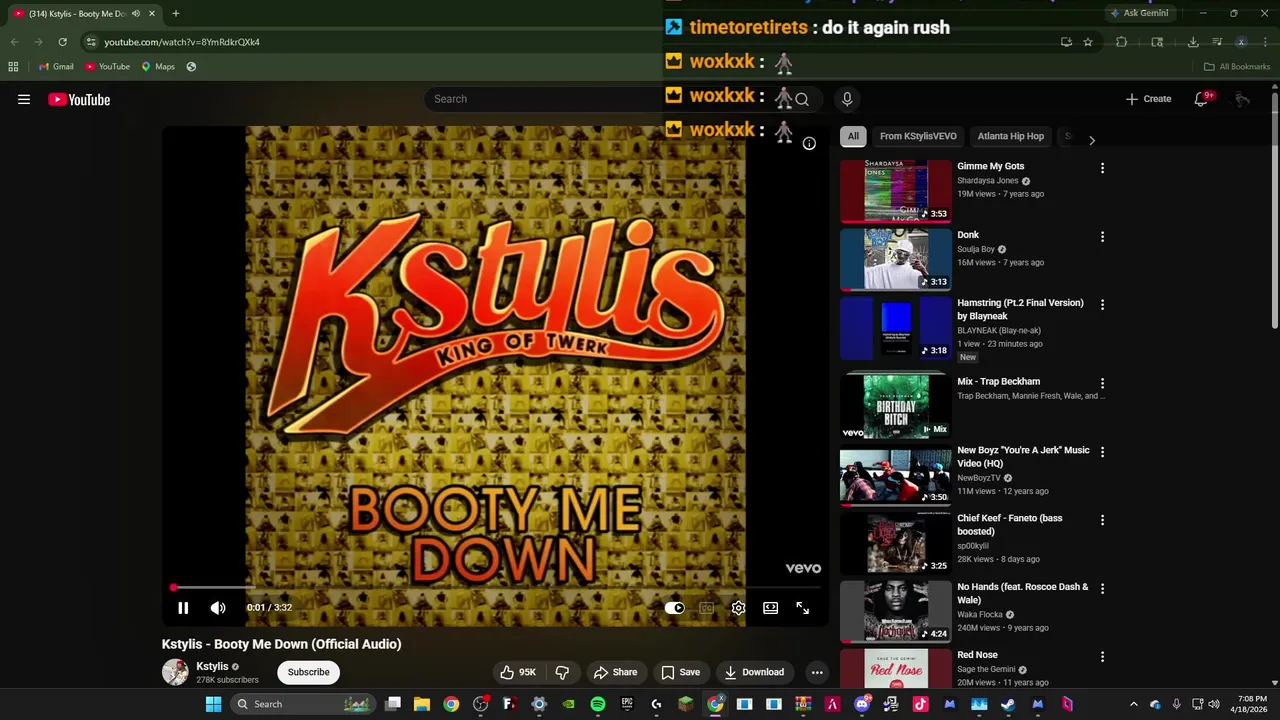Open options menu for Mix - Trap Beckham
The image size is (1280, 720).
coord(1102,383)
